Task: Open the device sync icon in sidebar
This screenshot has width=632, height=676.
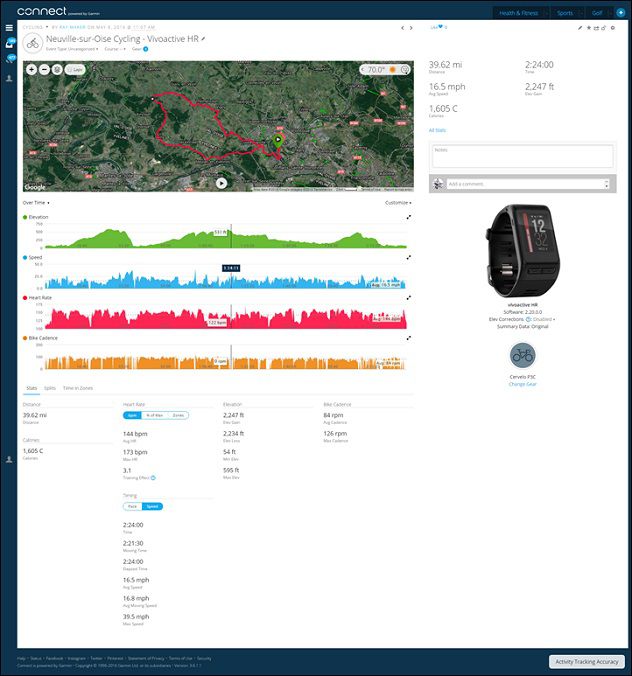Action: coord(9,59)
